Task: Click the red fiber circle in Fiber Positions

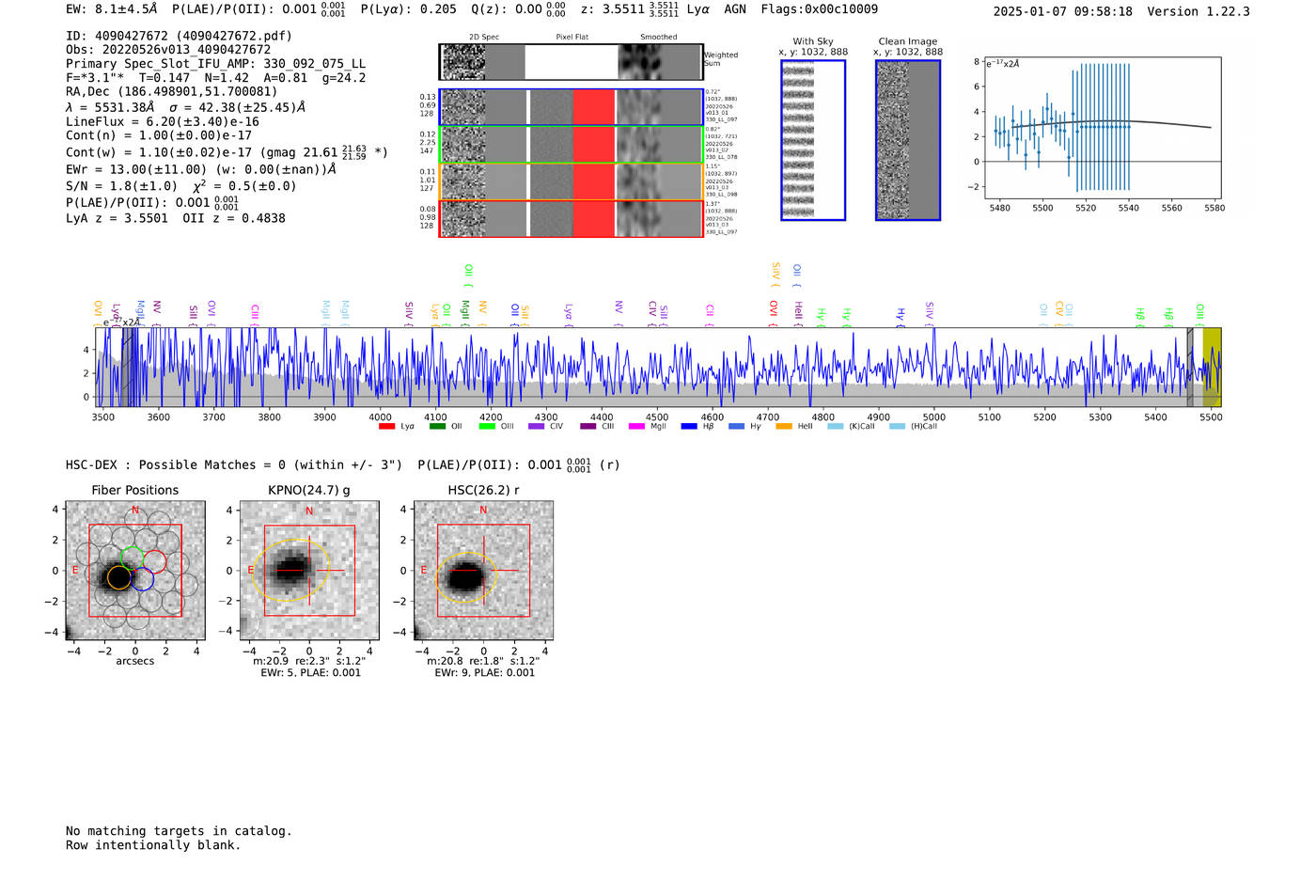Action: coord(154,562)
